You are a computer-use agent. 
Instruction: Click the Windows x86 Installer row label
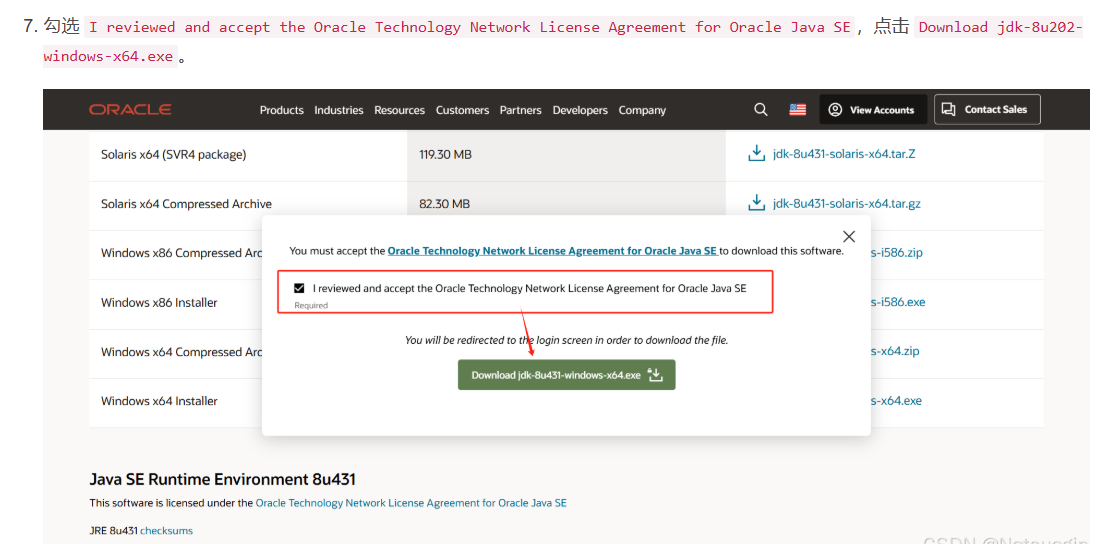(159, 303)
